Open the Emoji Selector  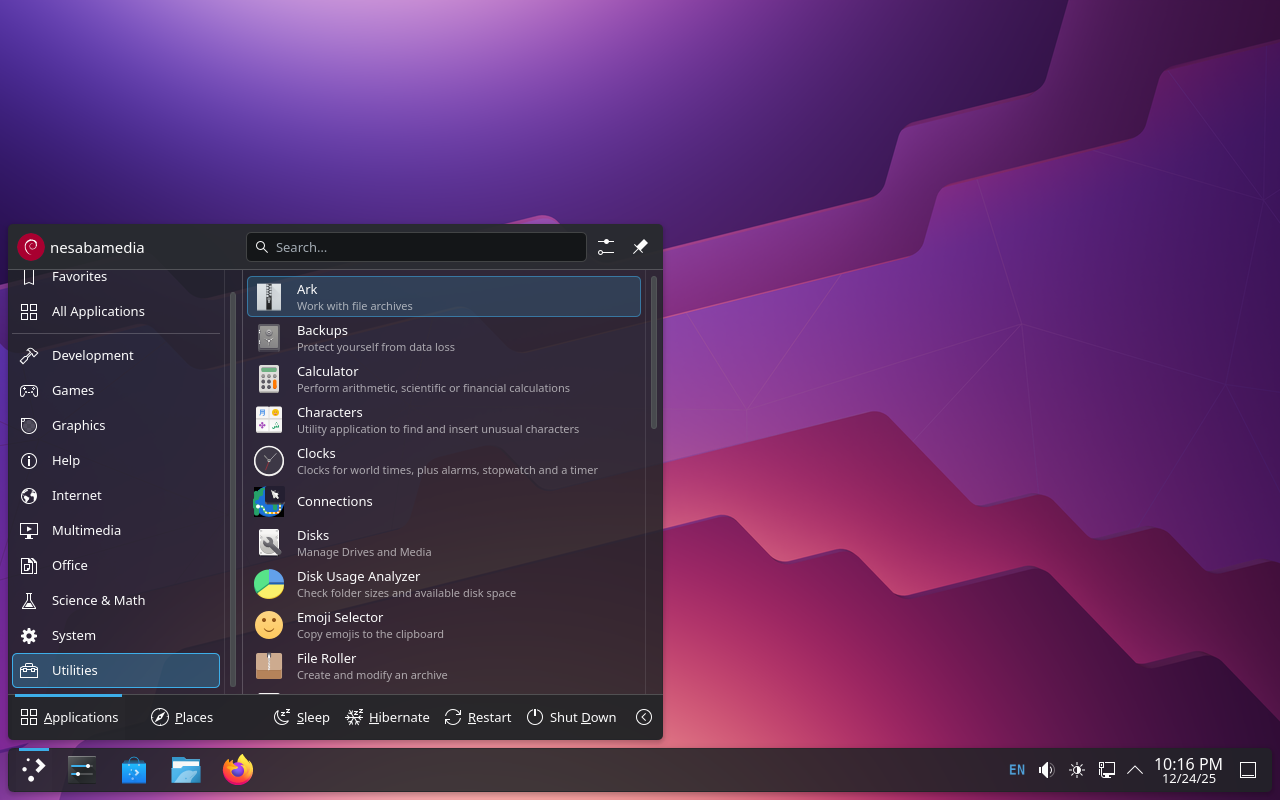pyautogui.click(x=443, y=625)
